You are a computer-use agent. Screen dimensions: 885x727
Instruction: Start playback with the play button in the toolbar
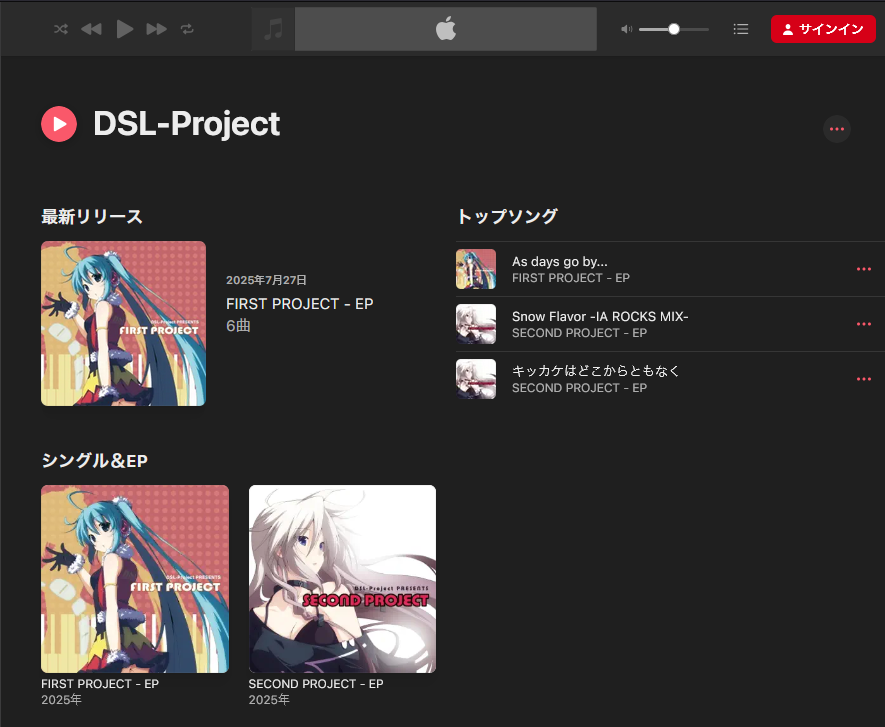pos(124,29)
